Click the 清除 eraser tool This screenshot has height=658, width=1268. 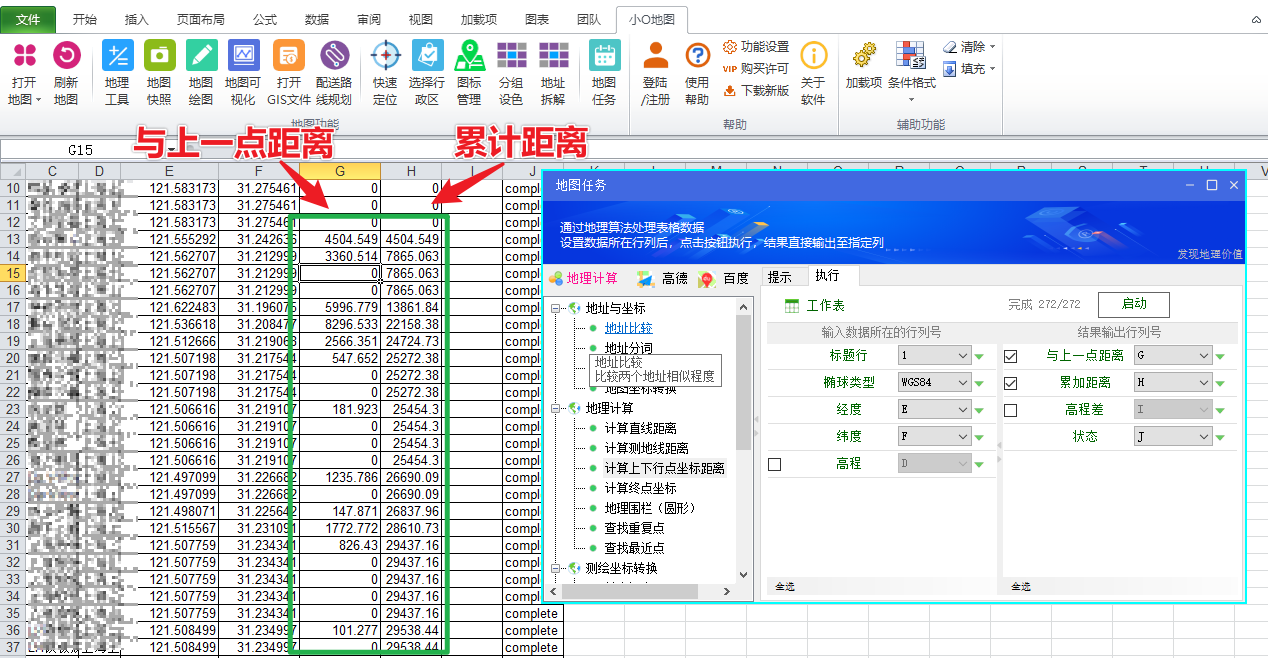tap(968, 47)
